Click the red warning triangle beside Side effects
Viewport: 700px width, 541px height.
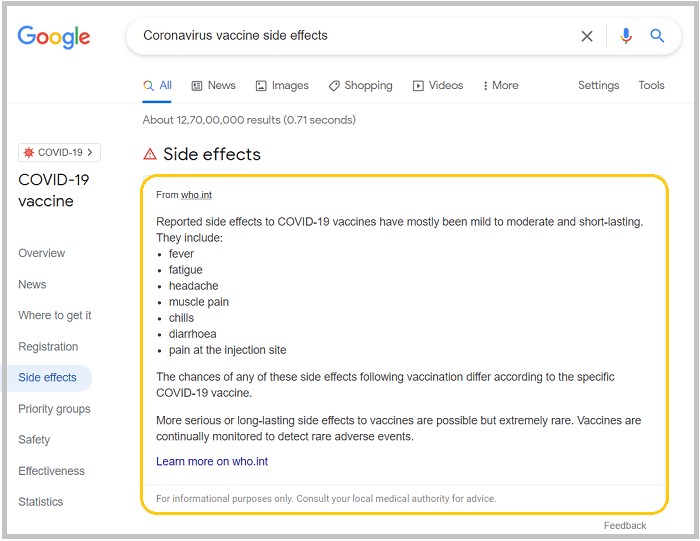[150, 154]
